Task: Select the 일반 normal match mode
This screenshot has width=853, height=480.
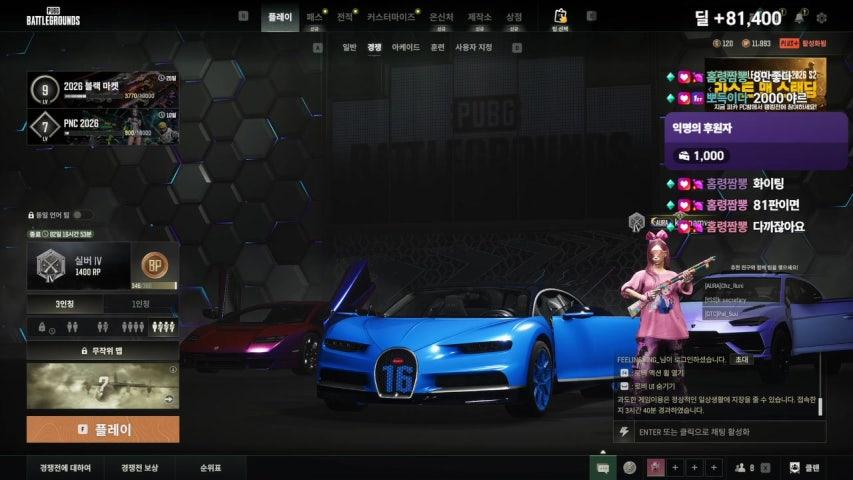Action: tap(349, 47)
